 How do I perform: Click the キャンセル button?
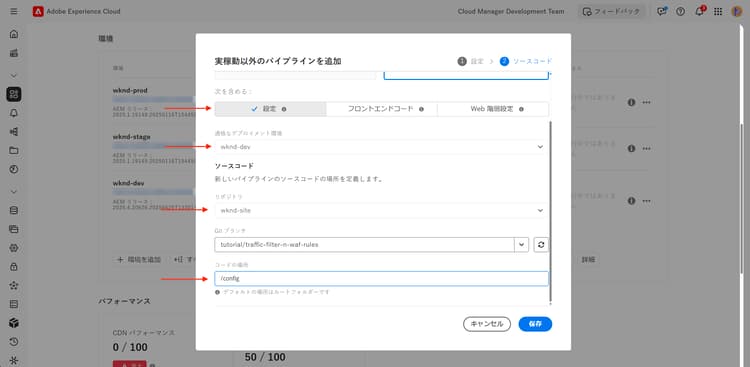[487, 324]
